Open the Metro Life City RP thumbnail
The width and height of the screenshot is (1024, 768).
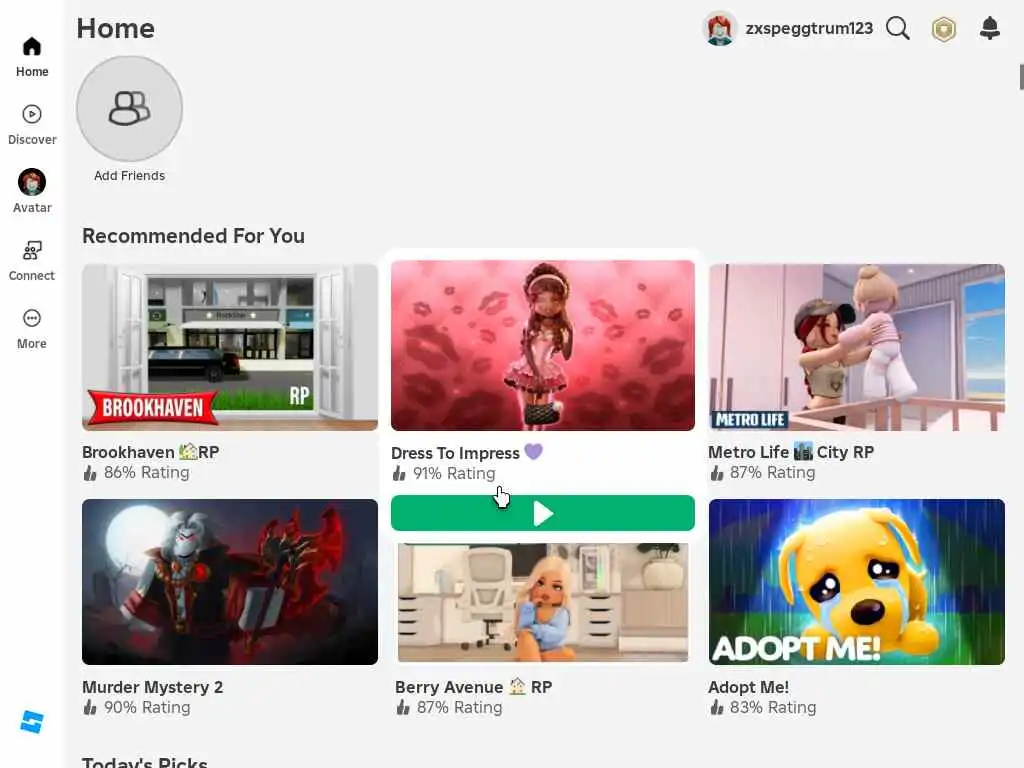point(856,347)
